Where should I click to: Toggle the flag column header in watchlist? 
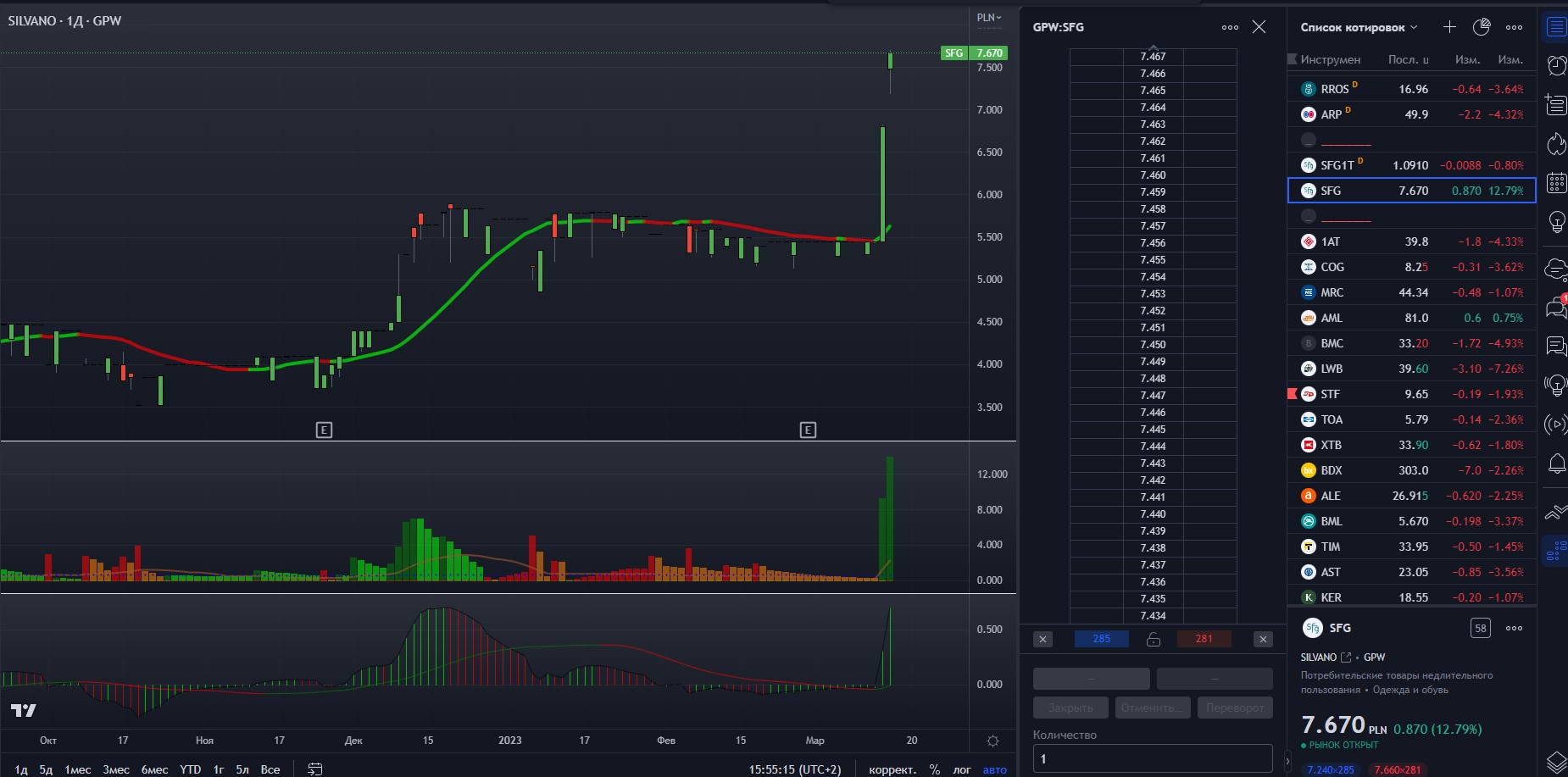coord(1292,59)
